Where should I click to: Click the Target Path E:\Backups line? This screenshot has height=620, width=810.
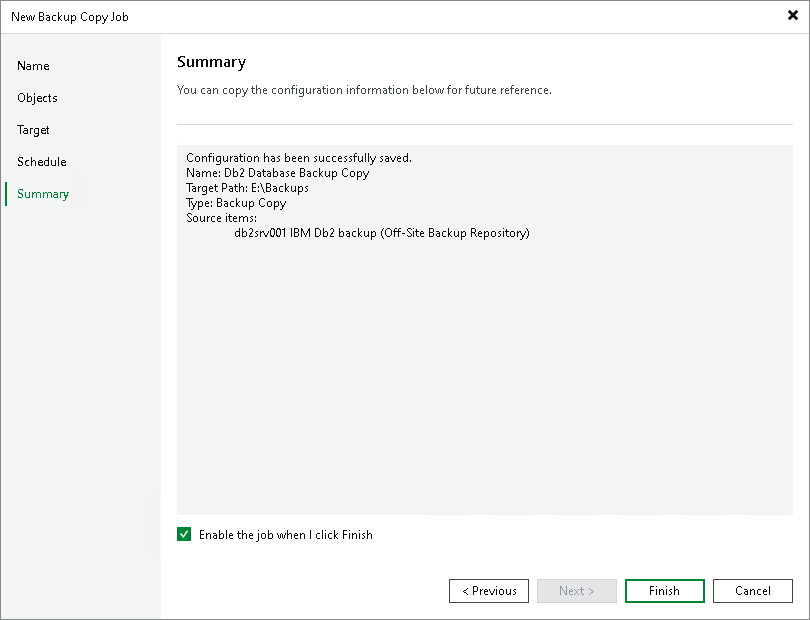point(247,187)
